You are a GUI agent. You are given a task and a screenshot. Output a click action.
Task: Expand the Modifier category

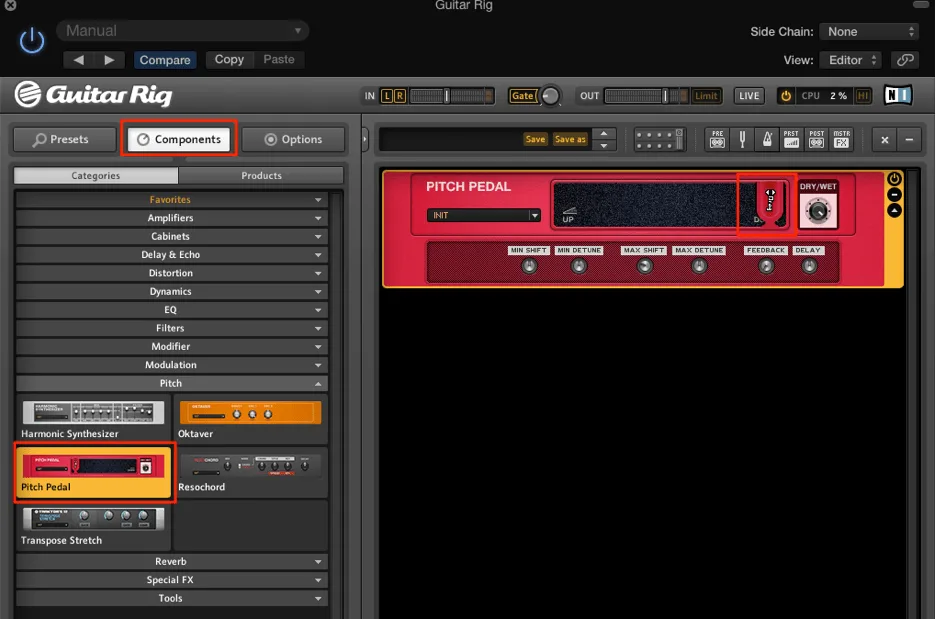[x=172, y=346]
